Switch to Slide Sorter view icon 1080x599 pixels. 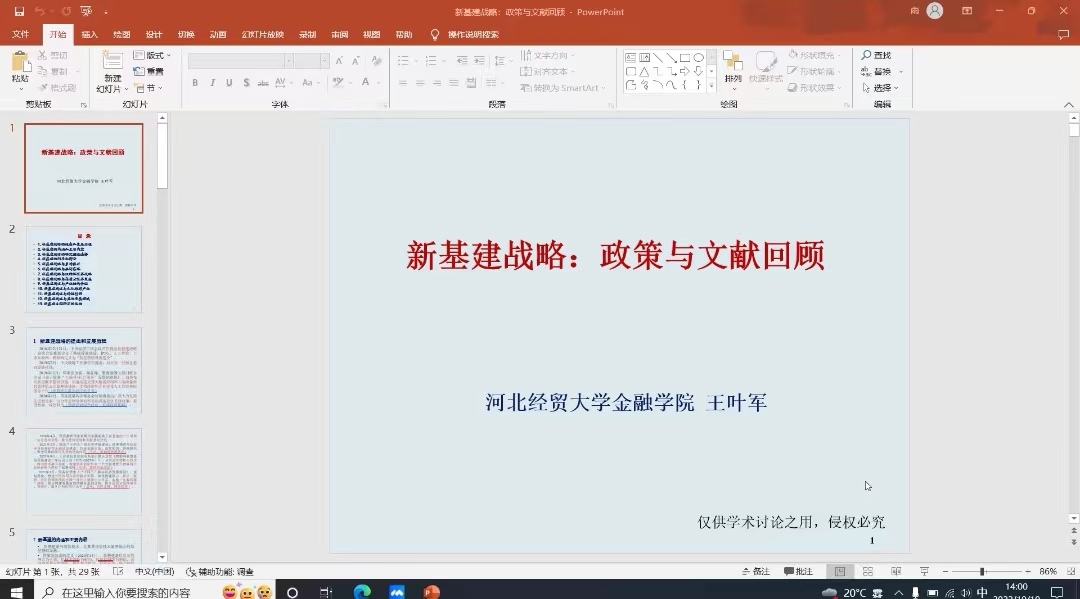(868, 571)
